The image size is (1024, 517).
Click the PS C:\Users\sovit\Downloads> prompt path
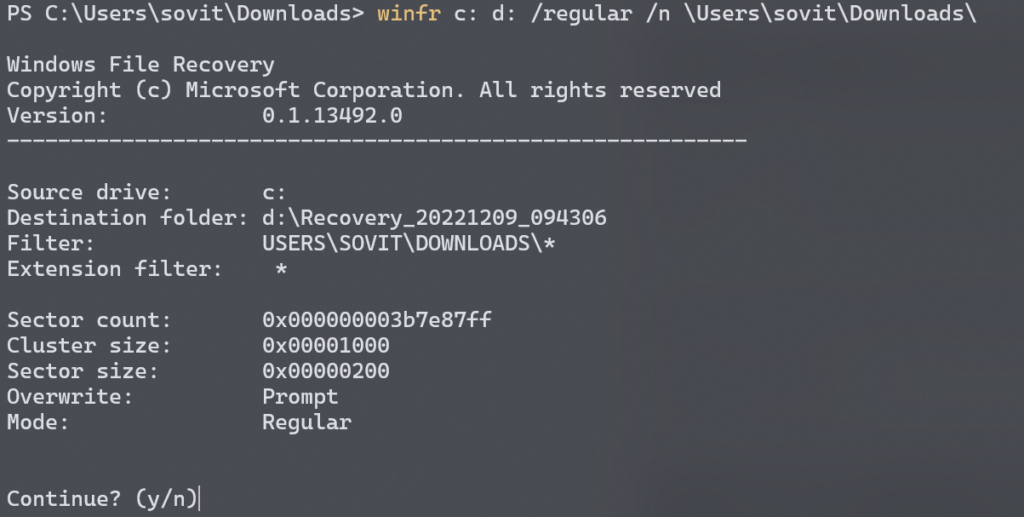(186, 15)
